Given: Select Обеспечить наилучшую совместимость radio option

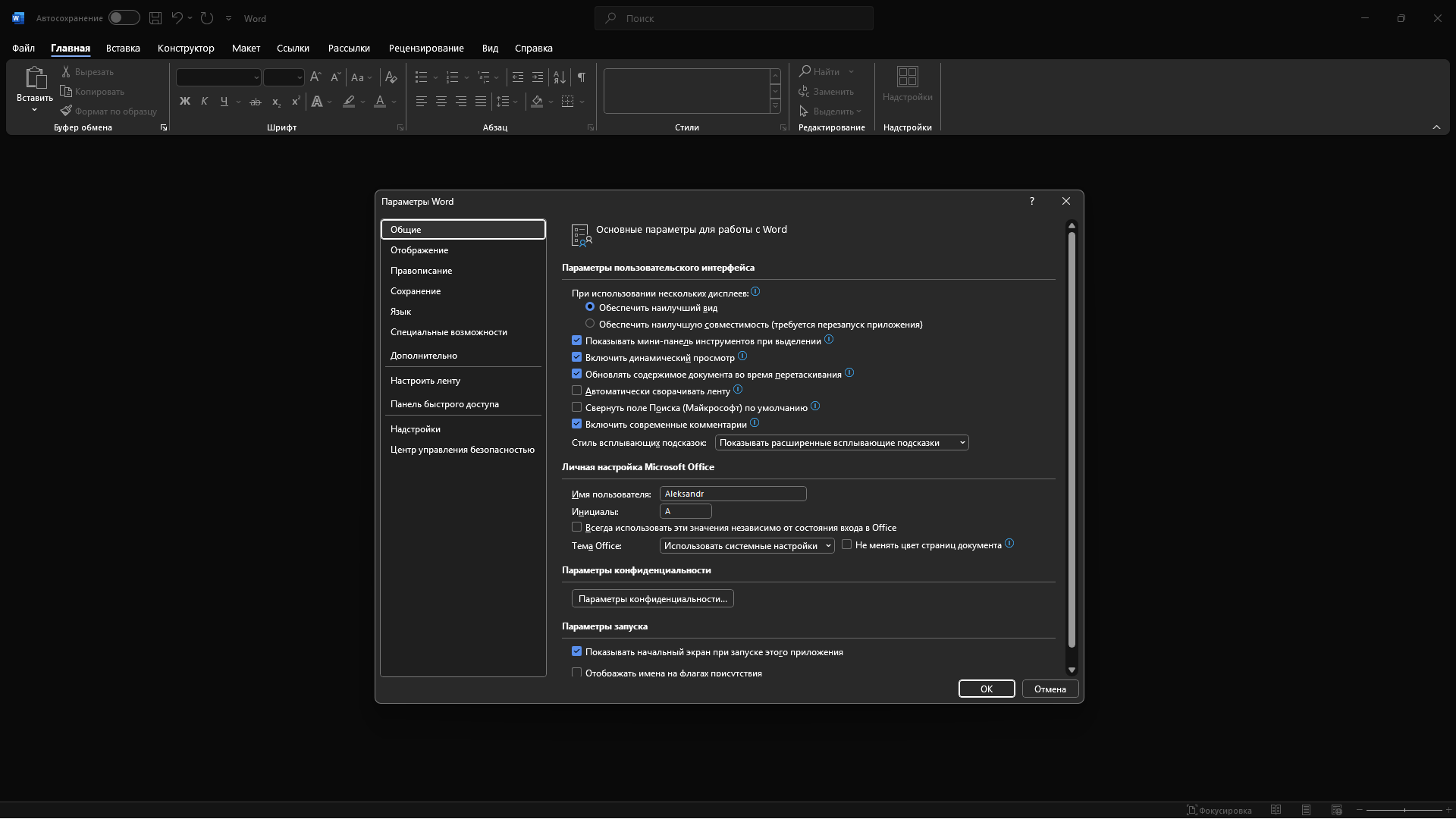Looking at the screenshot, I should [590, 324].
